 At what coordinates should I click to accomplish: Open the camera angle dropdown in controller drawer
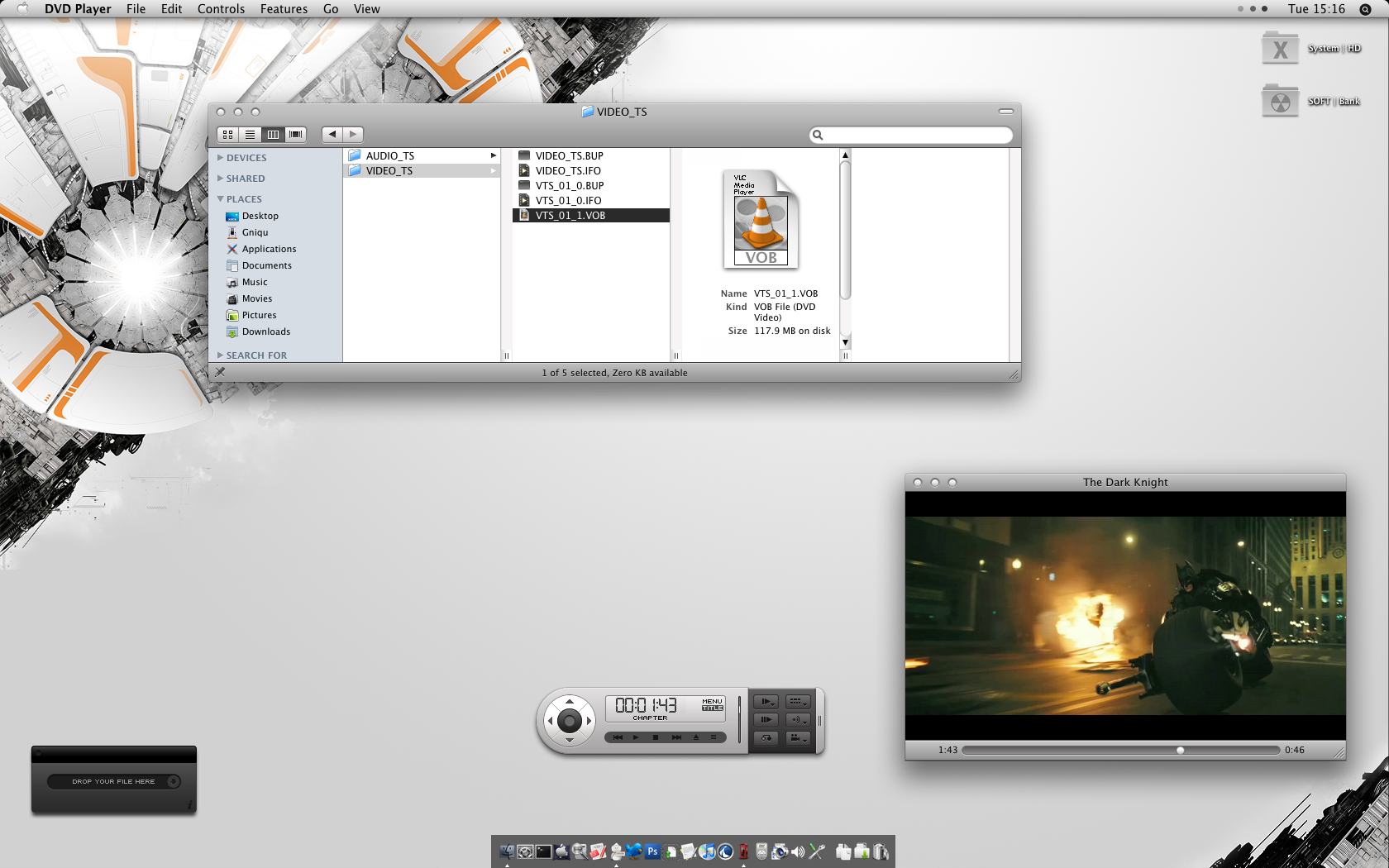tap(798, 738)
